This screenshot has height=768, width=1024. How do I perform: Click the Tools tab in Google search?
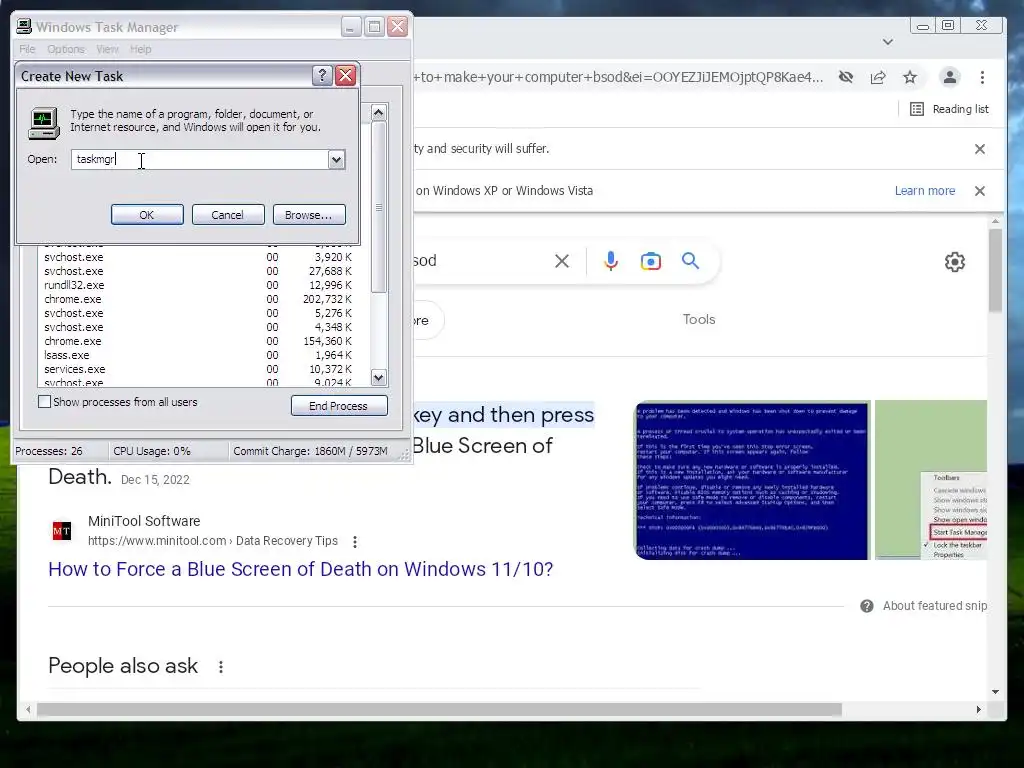pos(699,319)
